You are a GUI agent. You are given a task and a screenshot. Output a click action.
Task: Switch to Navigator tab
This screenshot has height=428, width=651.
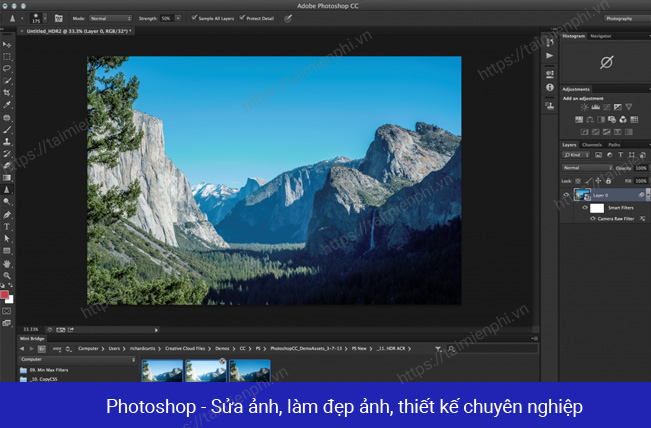click(x=601, y=36)
